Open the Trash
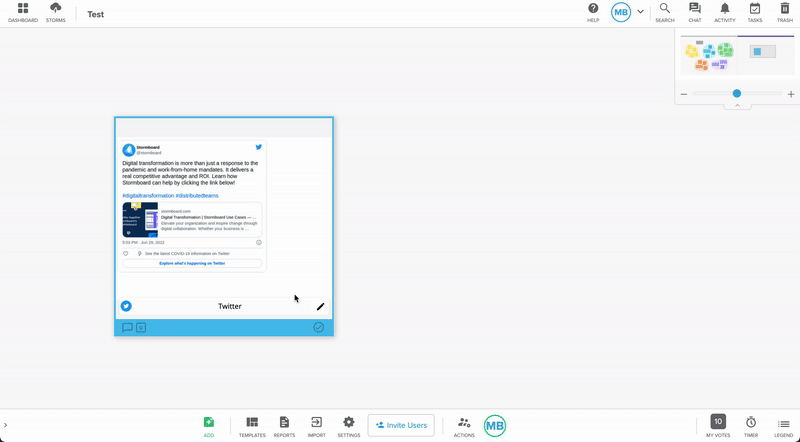 click(785, 13)
